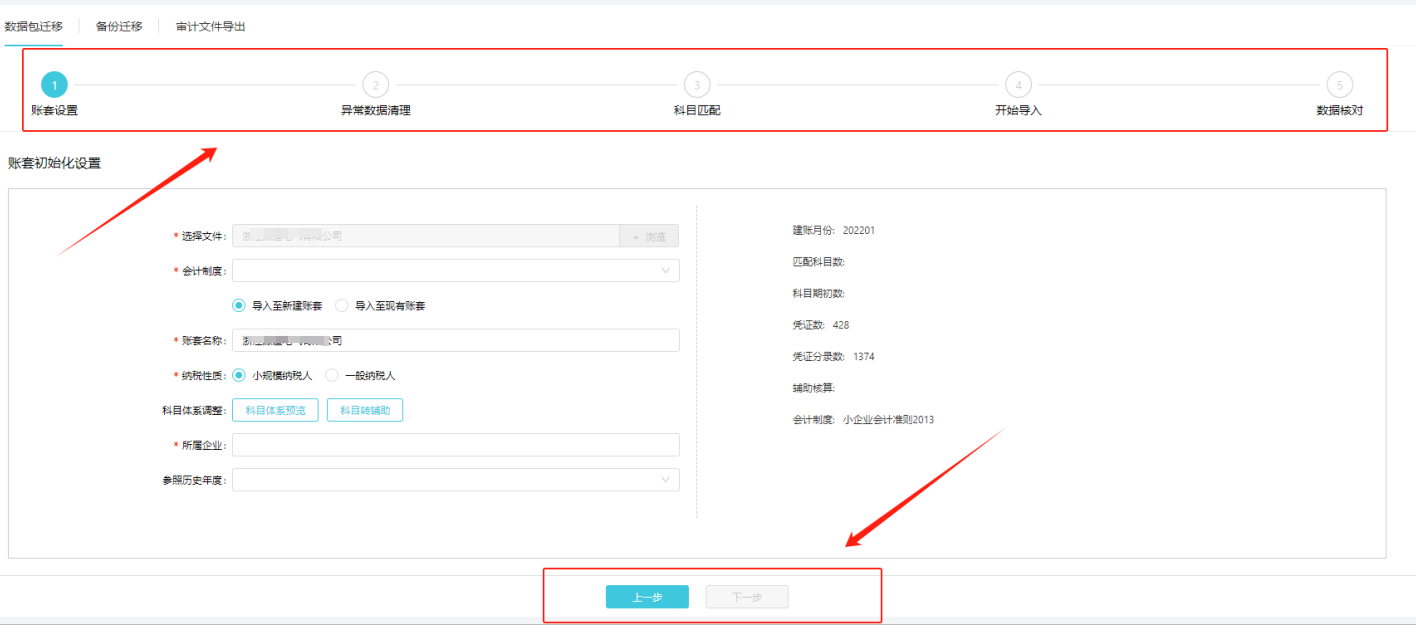
Task: Go back with 上一步 button
Action: pos(647,597)
